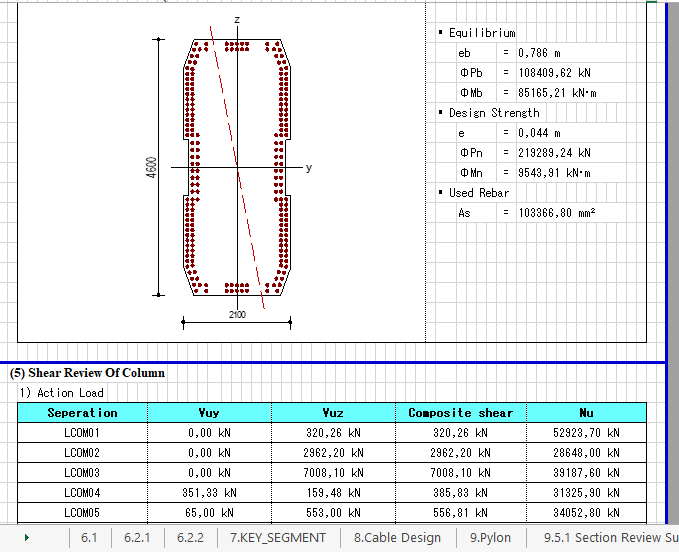Switch to the 9.Pylon sheet tab
679x552 pixels.
click(490, 538)
